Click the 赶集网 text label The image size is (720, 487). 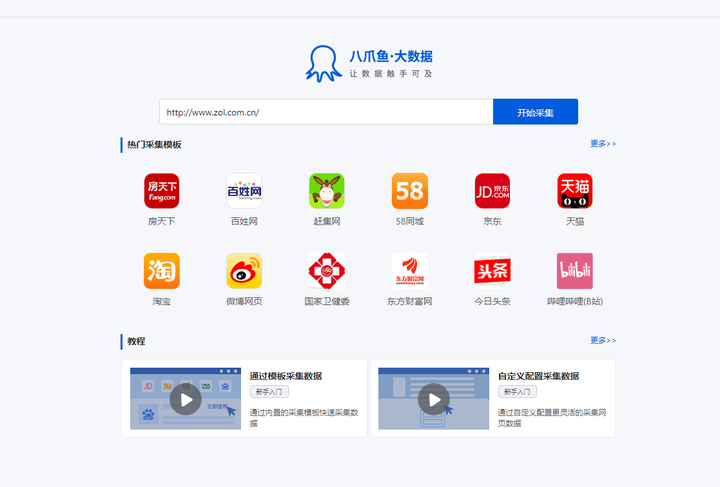click(x=327, y=221)
